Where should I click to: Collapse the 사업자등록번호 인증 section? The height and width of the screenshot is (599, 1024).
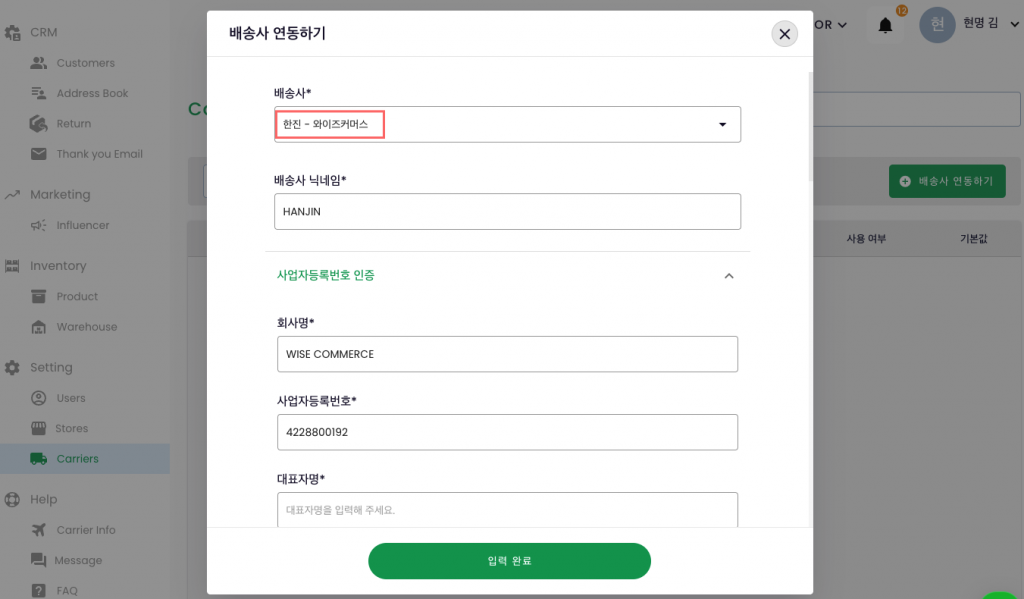coord(728,276)
